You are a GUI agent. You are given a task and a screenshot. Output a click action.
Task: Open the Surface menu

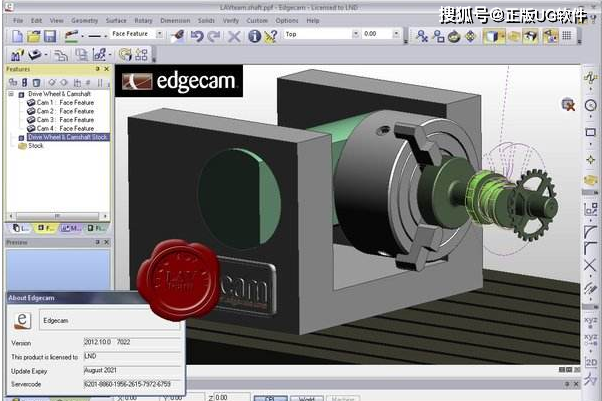pyautogui.click(x=116, y=20)
